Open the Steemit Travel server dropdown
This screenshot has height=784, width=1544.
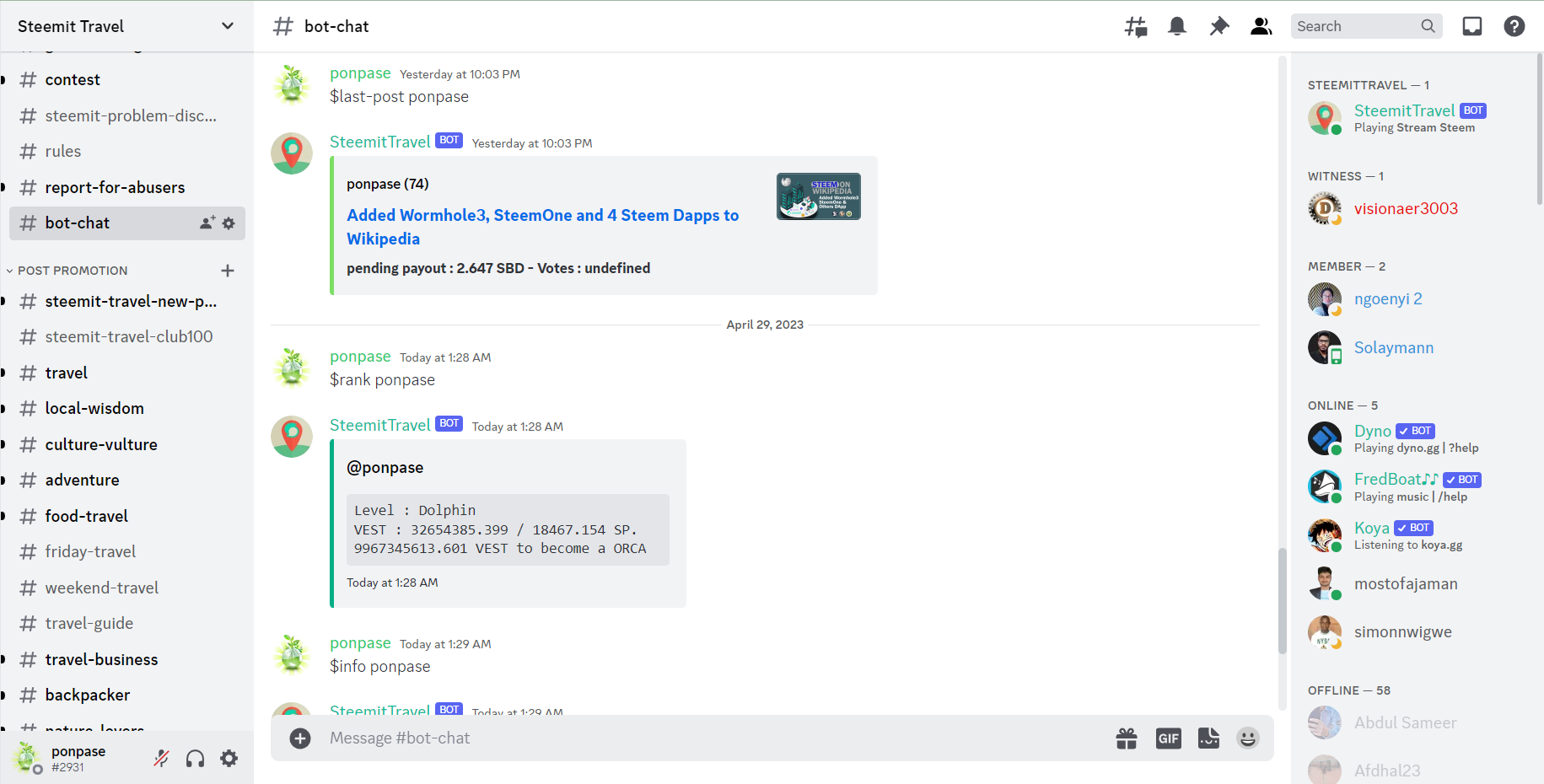(227, 25)
